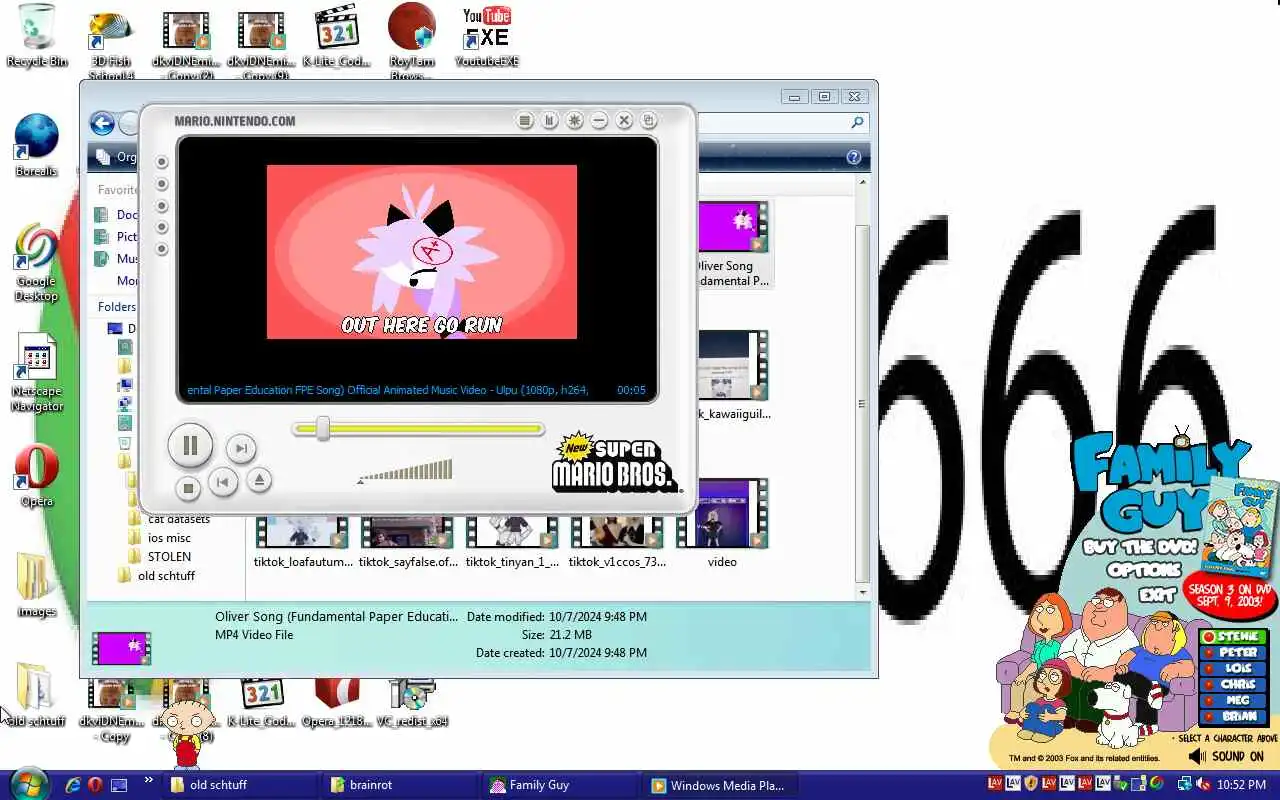
Task: Open the YouTubeEXE desktop shortcut
Action: (487, 35)
